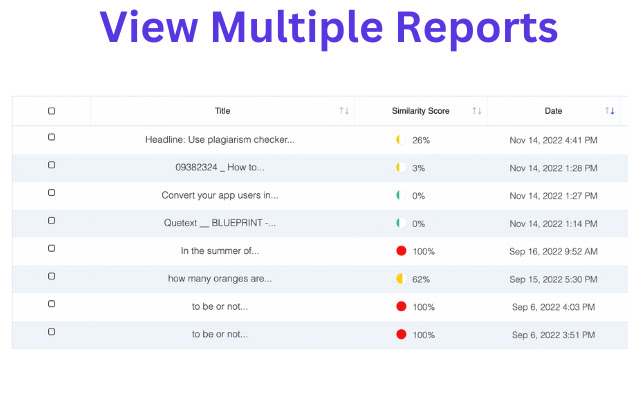
Task: Click the Similarity Score column header label
Action: pyautogui.click(x=418, y=111)
